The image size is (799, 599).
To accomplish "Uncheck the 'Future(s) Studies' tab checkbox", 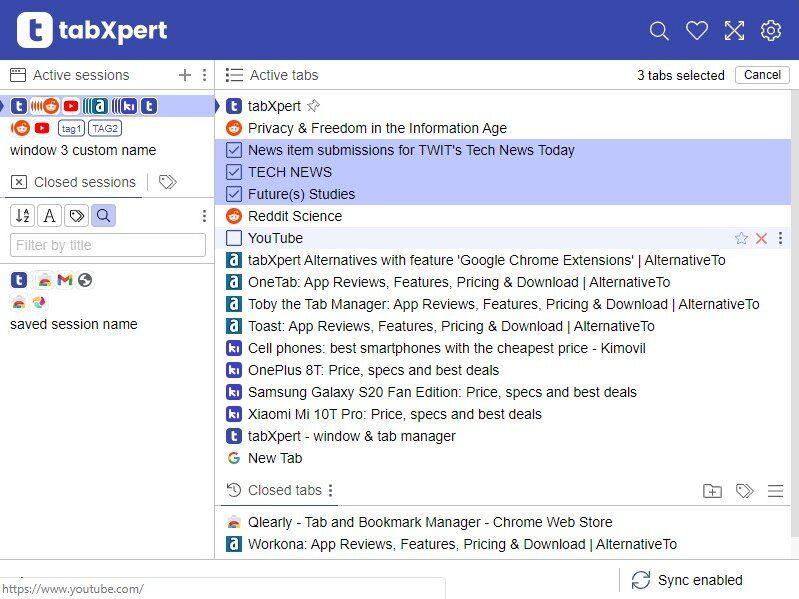I will coord(234,194).
